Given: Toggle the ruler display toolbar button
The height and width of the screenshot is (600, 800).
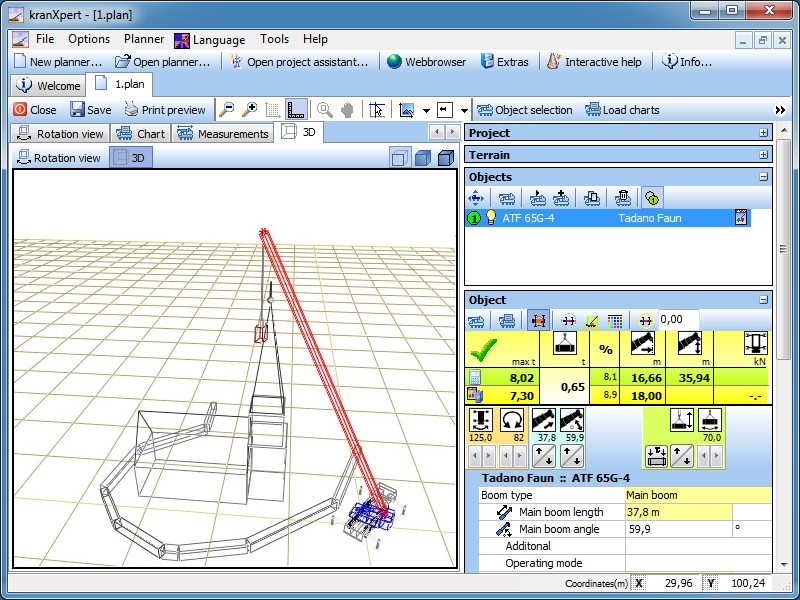Looking at the screenshot, I should coord(295,110).
